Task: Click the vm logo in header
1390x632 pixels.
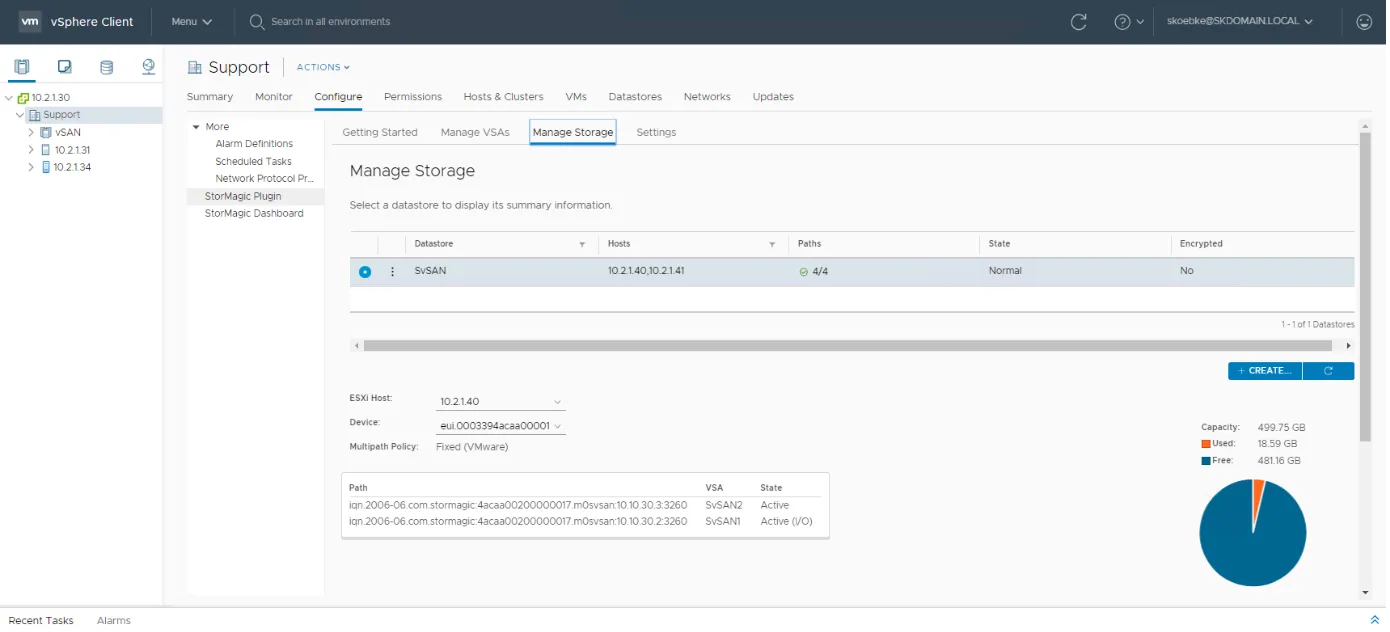Action: coord(31,21)
